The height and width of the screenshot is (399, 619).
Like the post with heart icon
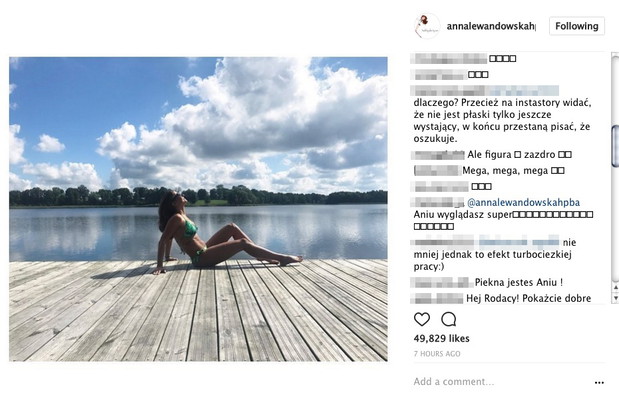coord(422,319)
